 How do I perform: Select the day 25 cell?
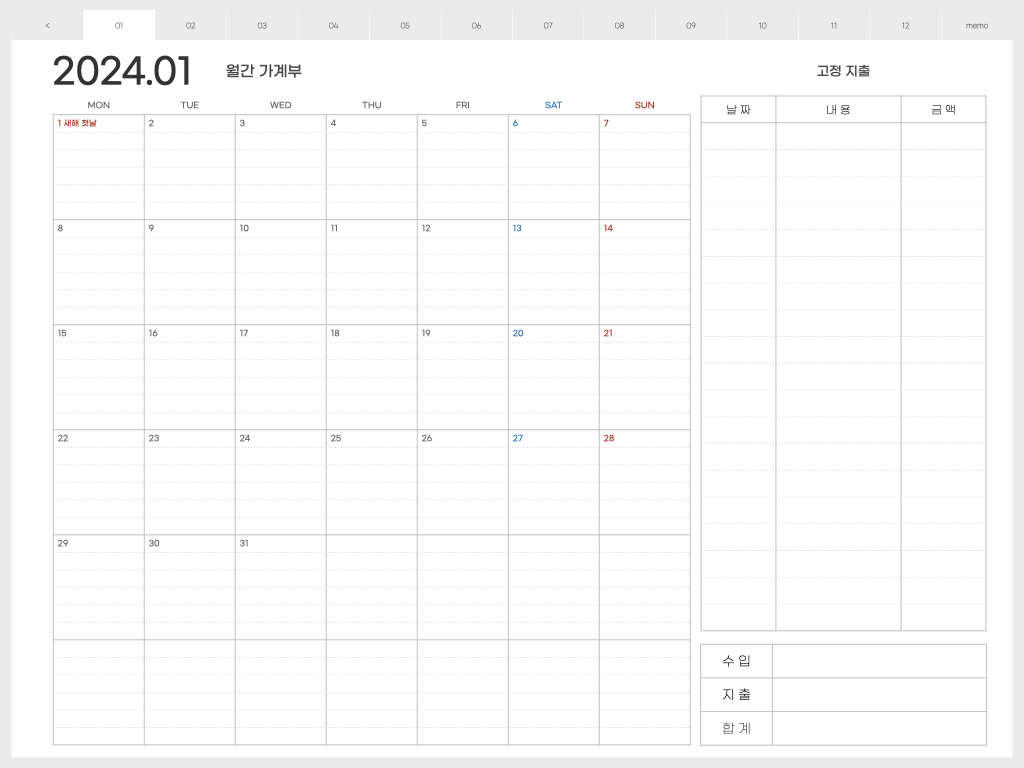372,483
